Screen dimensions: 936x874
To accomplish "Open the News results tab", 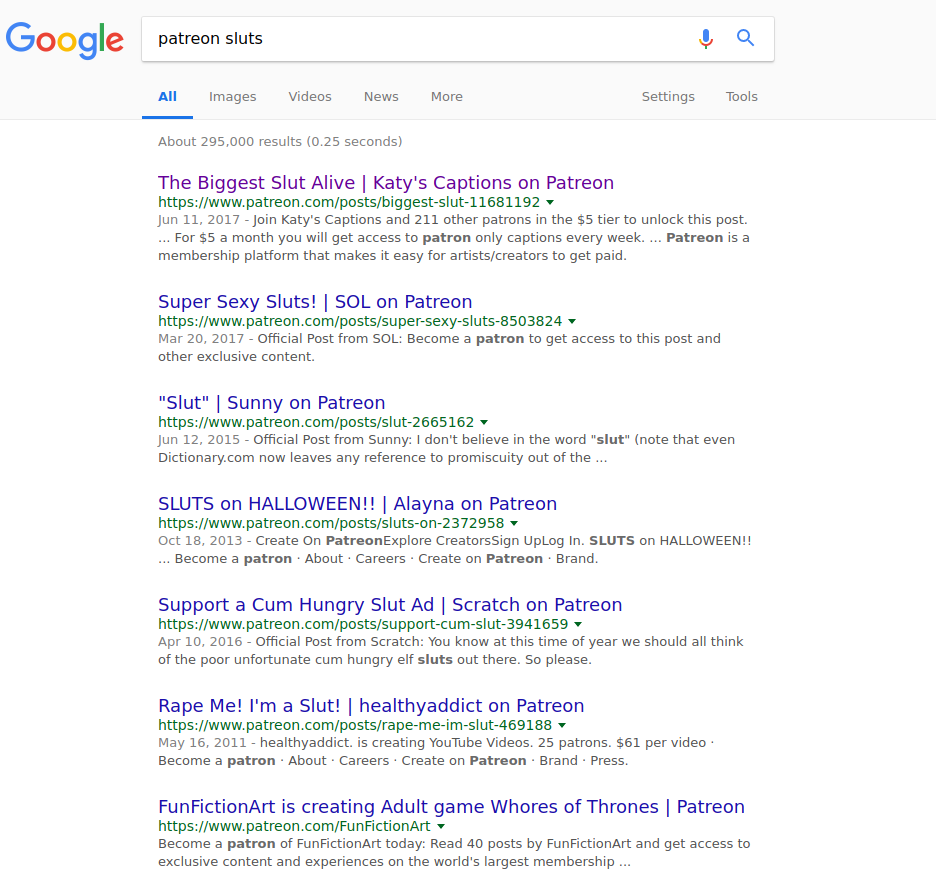I will pos(381,97).
